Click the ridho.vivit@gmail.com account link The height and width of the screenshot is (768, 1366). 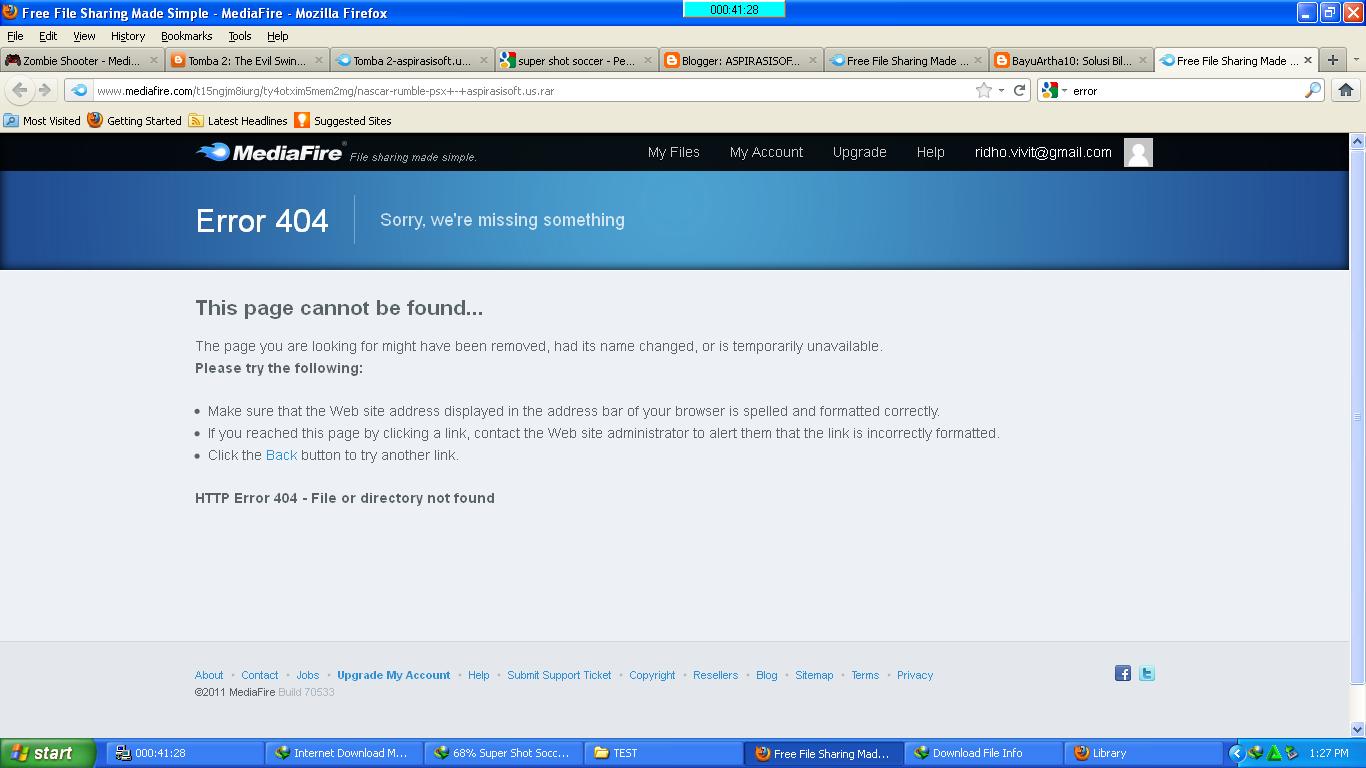coord(1043,152)
